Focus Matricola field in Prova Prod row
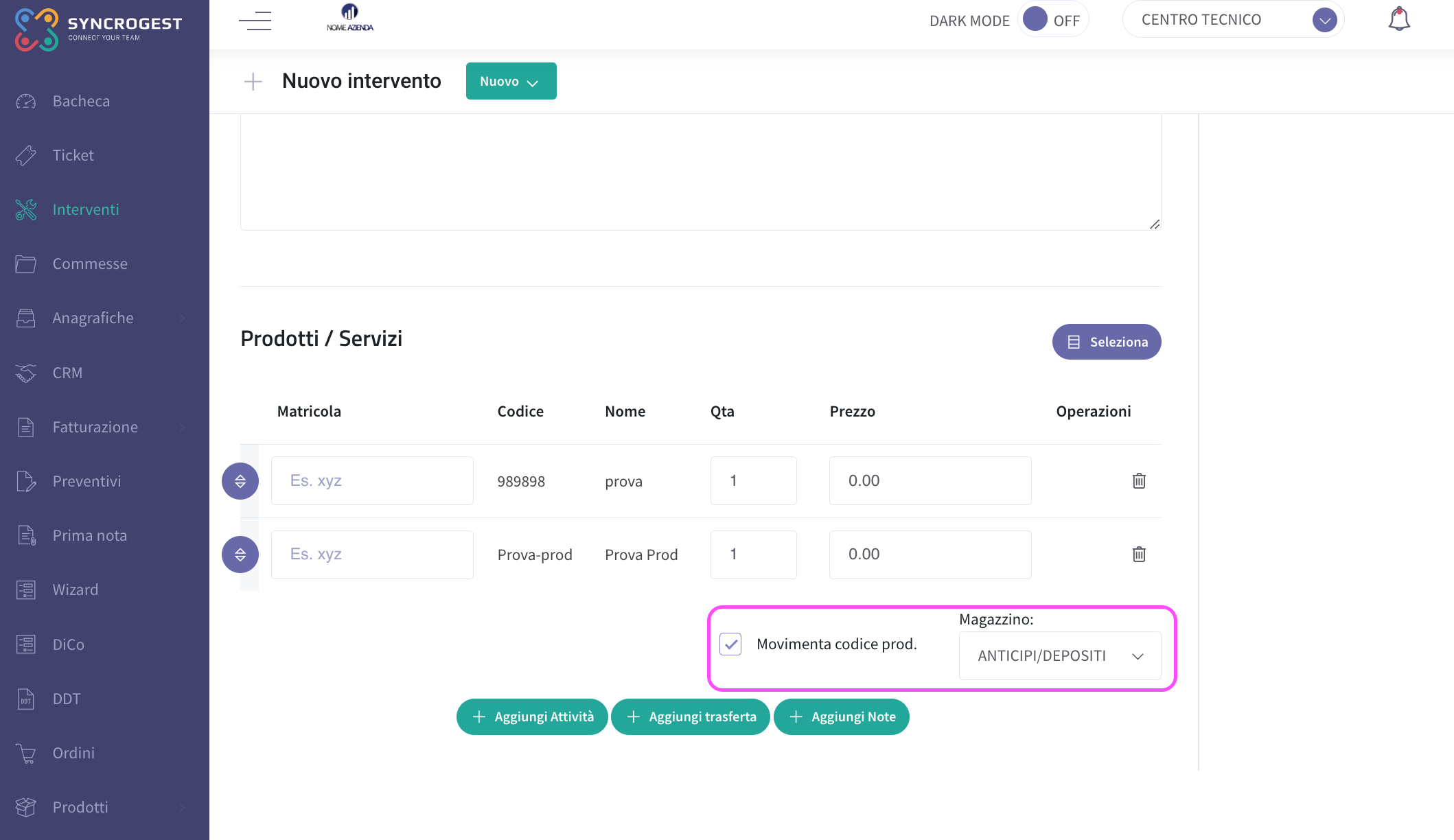The width and height of the screenshot is (1454, 840). 372,555
